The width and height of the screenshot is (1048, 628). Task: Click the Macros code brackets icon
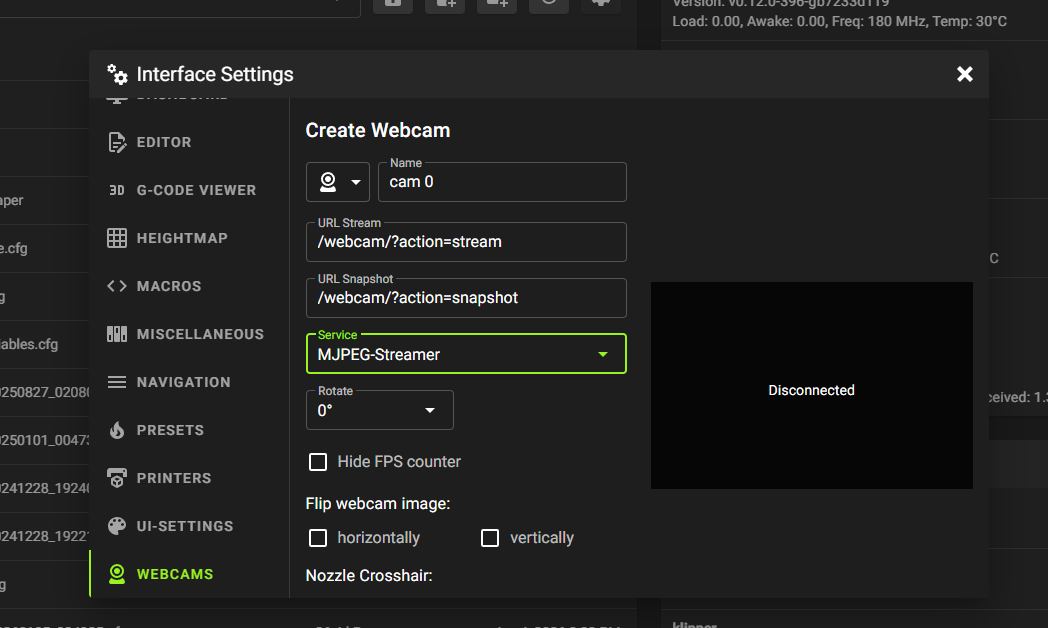[117, 286]
